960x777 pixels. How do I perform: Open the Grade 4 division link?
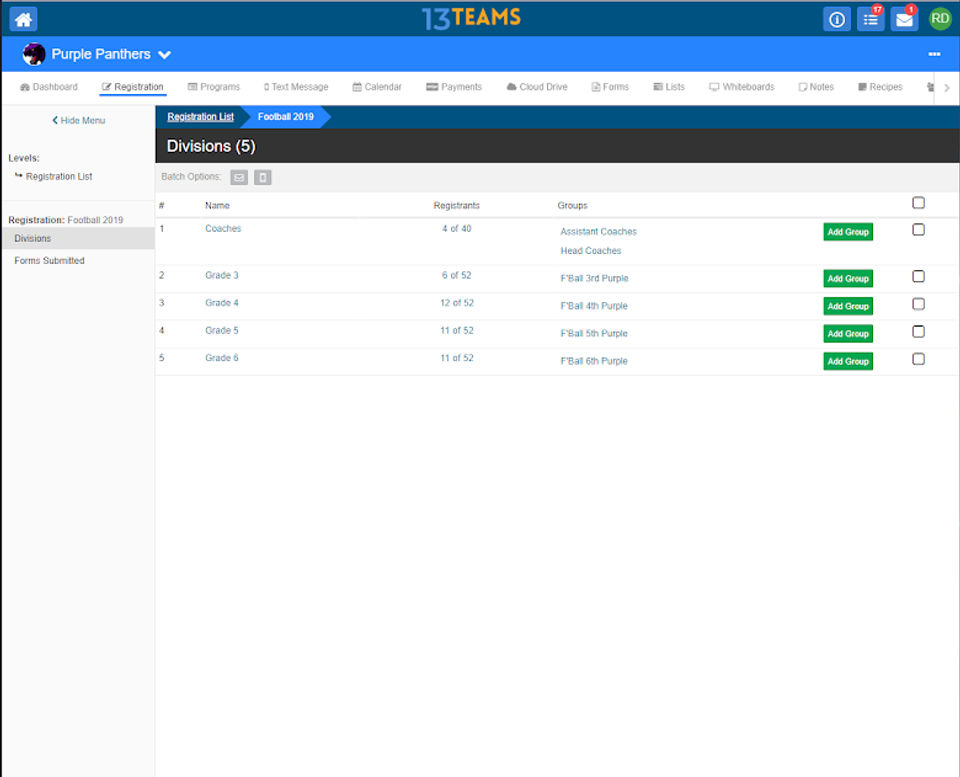pos(222,302)
